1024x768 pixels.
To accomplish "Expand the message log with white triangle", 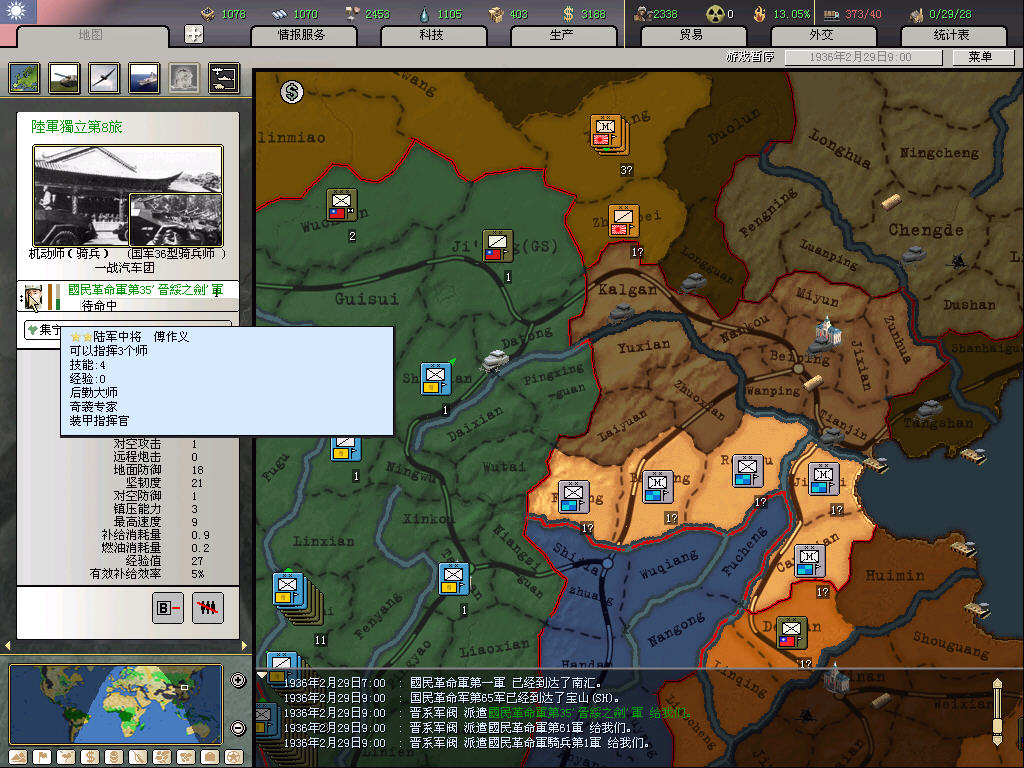I will pos(263,675).
